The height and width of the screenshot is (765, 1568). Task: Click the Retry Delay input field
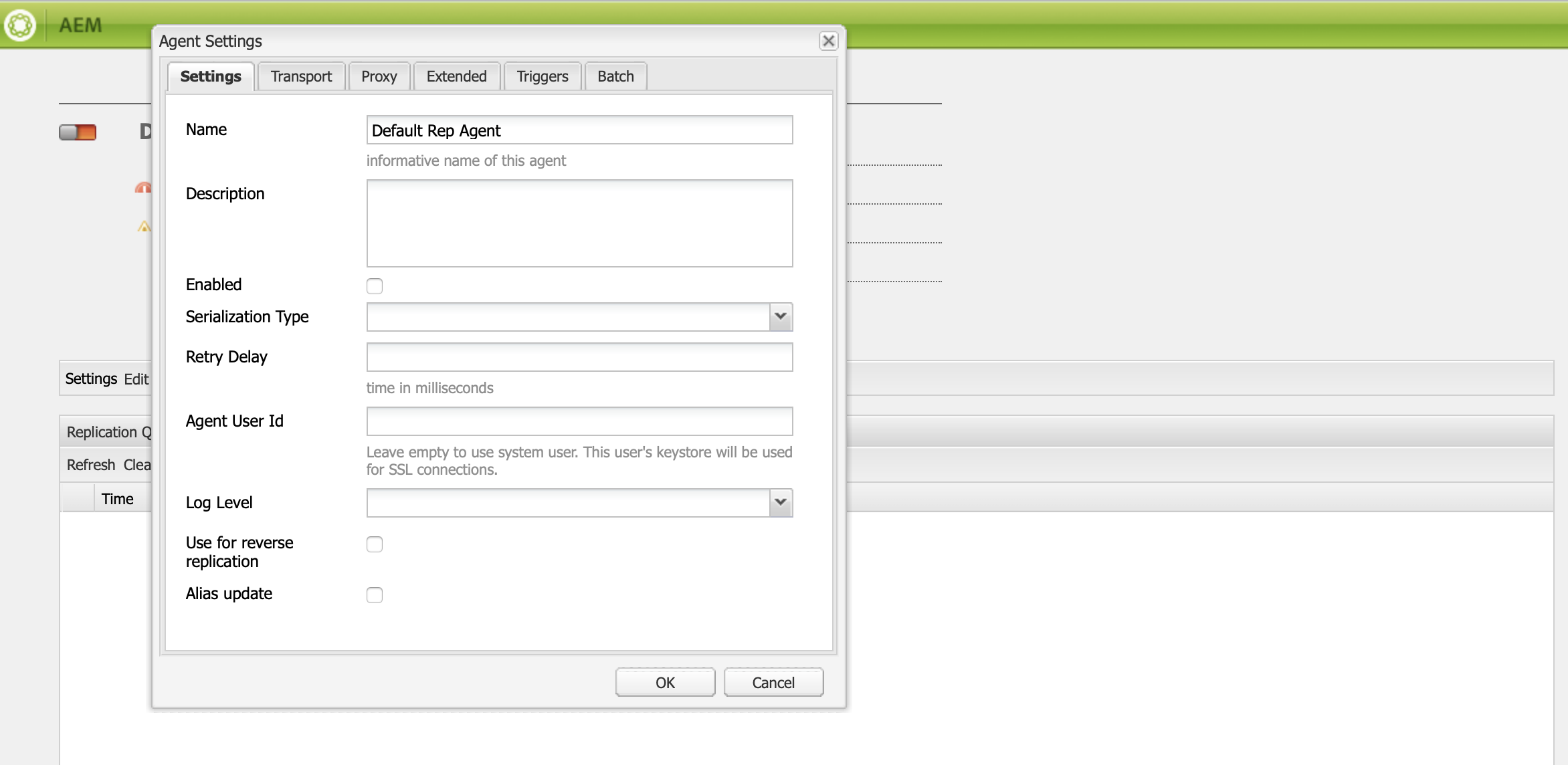tap(579, 357)
